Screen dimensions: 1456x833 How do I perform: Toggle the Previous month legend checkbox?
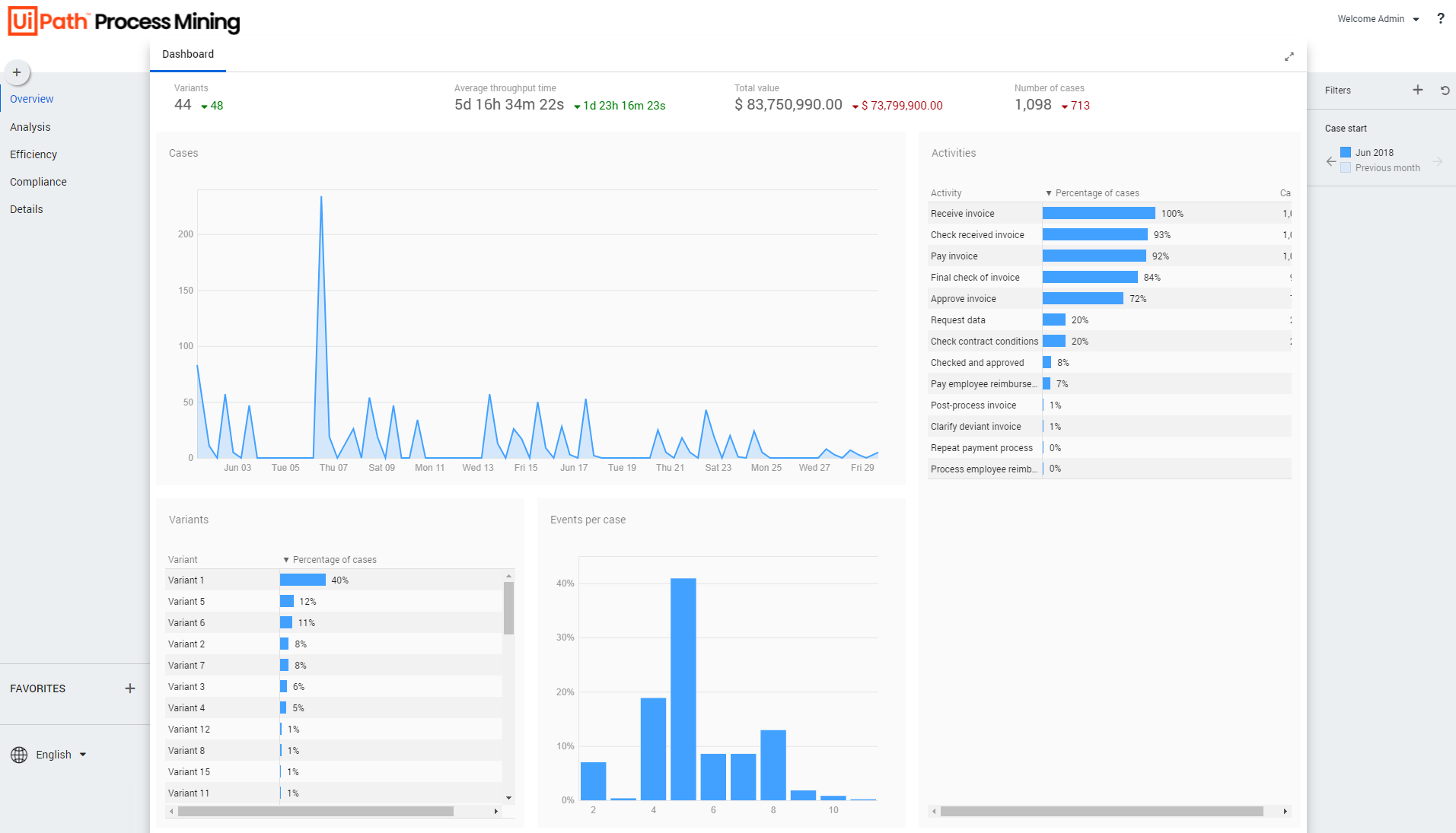point(1346,168)
